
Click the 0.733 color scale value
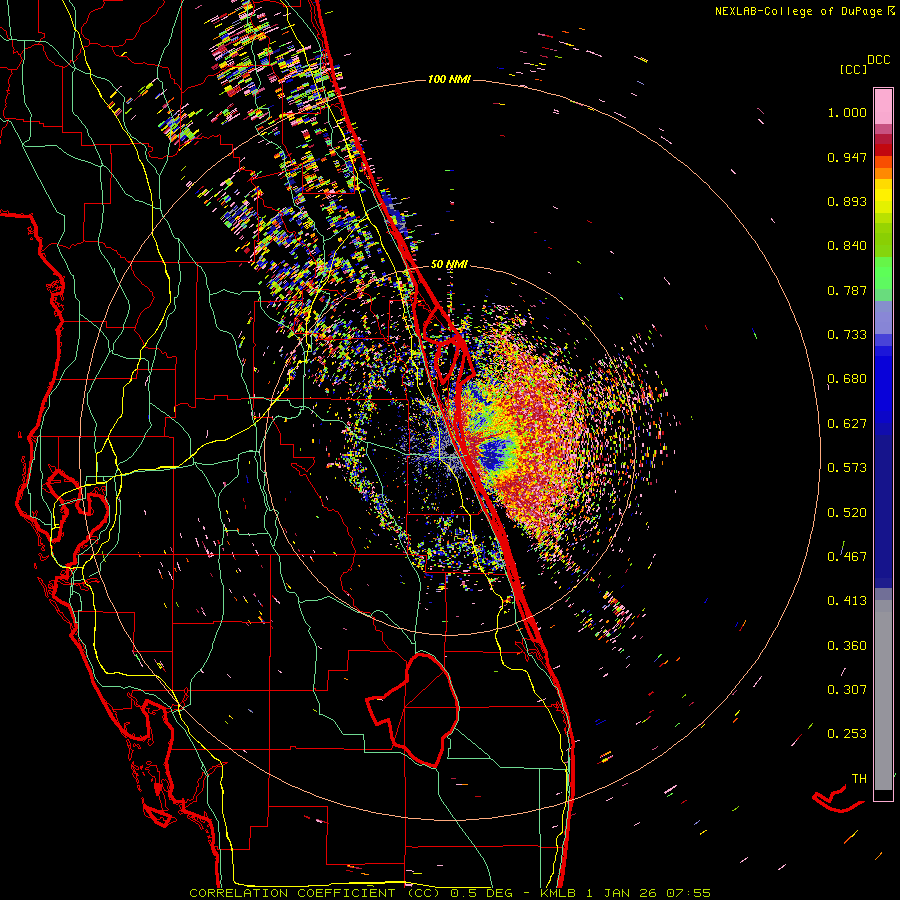pos(847,335)
